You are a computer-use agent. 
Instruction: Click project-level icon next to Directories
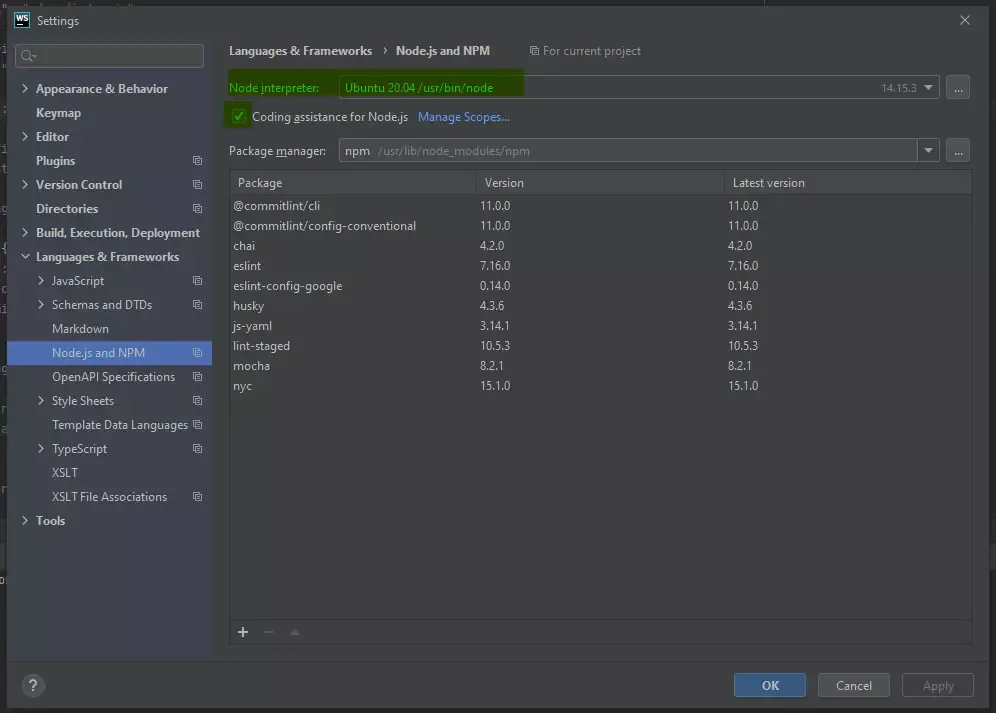[198, 209]
